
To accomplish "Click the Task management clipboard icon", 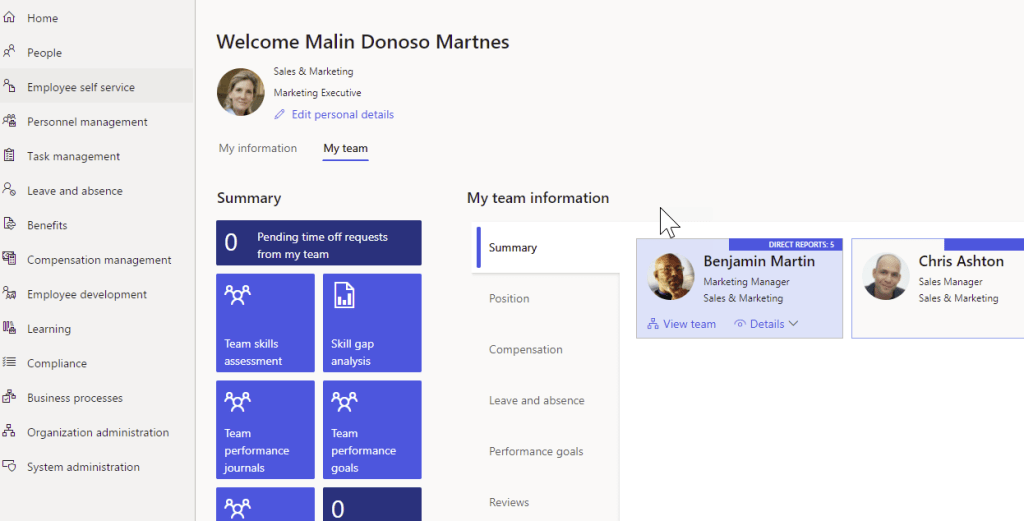I will pyautogui.click(x=9, y=156).
